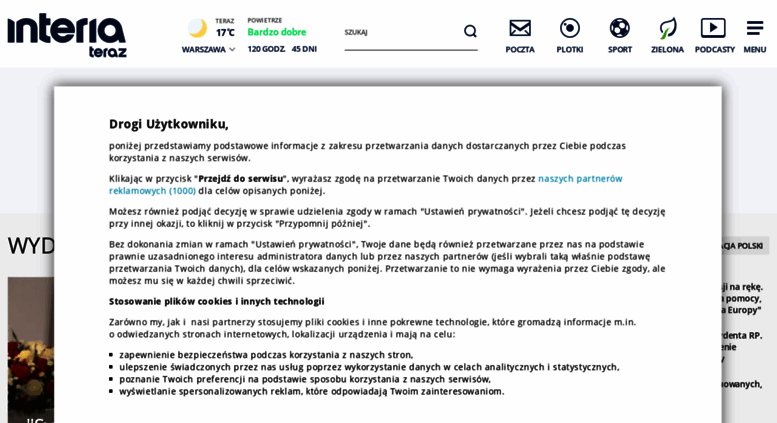Click the flower photo thumbnail behind dialog

pyautogui.click(x=30, y=350)
